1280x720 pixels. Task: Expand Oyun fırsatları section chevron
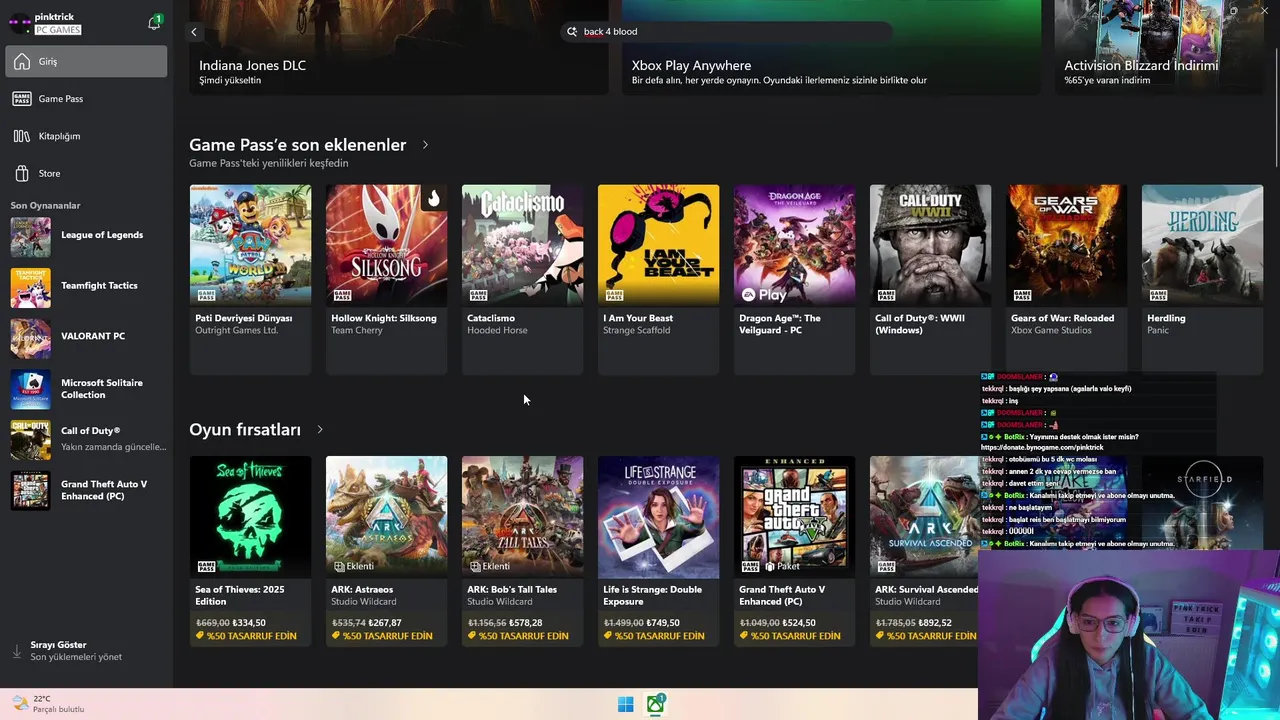320,430
